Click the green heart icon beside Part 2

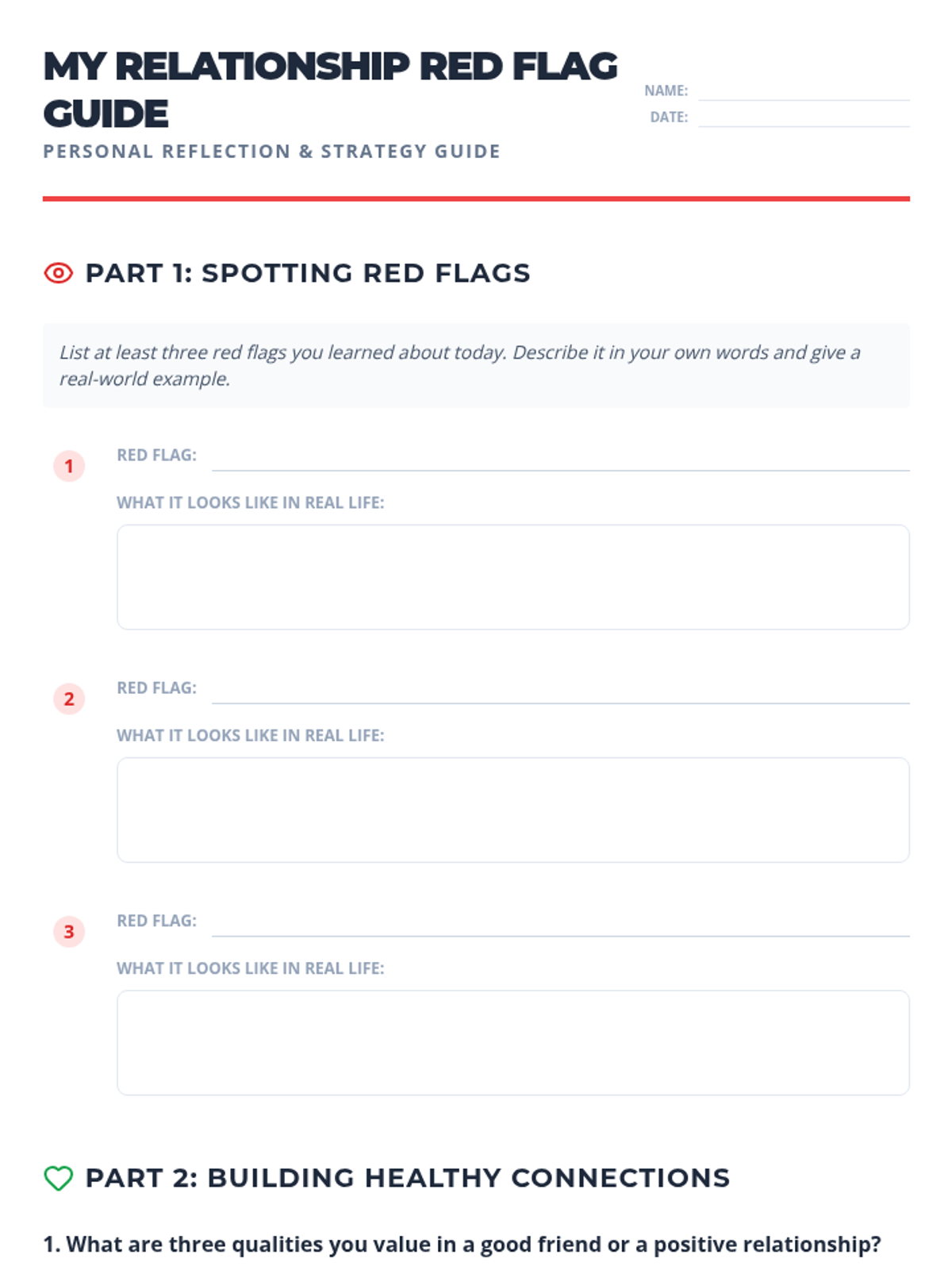click(58, 1178)
